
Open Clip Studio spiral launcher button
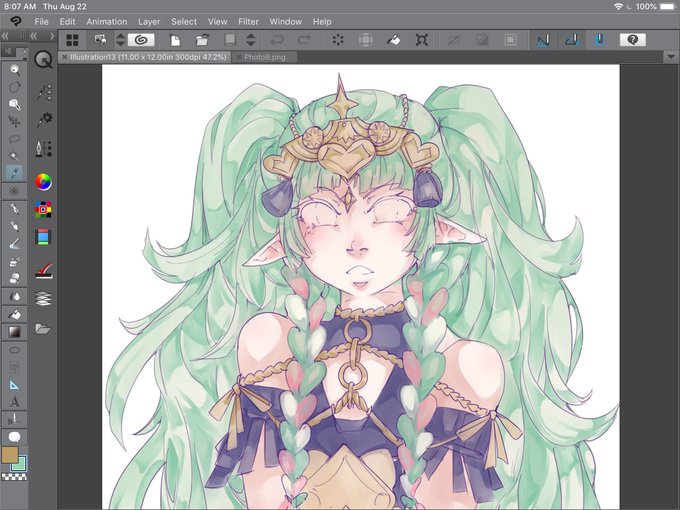click(x=141, y=40)
